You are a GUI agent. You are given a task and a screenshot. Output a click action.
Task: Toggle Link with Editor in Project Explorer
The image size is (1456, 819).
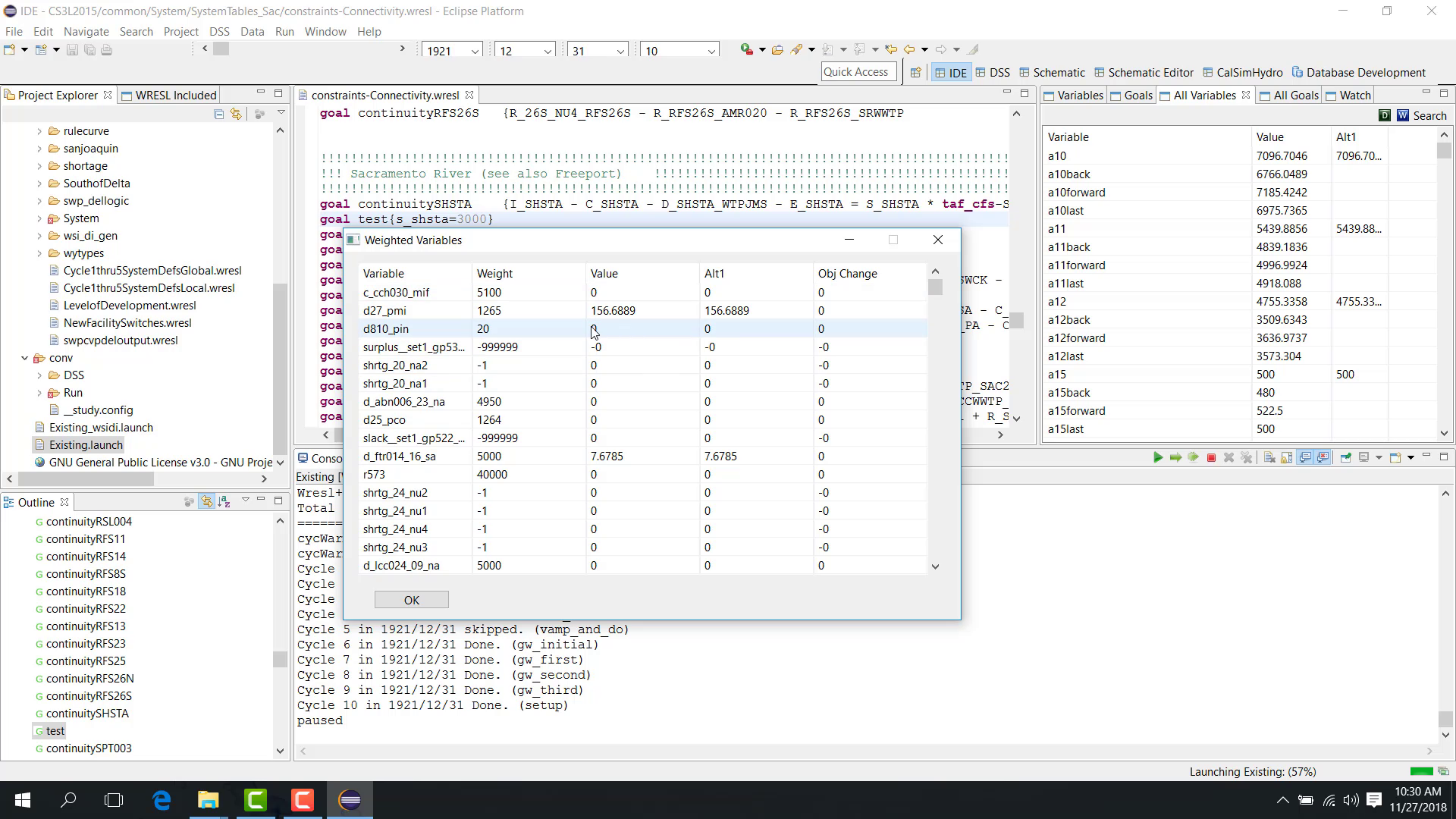pos(237,114)
